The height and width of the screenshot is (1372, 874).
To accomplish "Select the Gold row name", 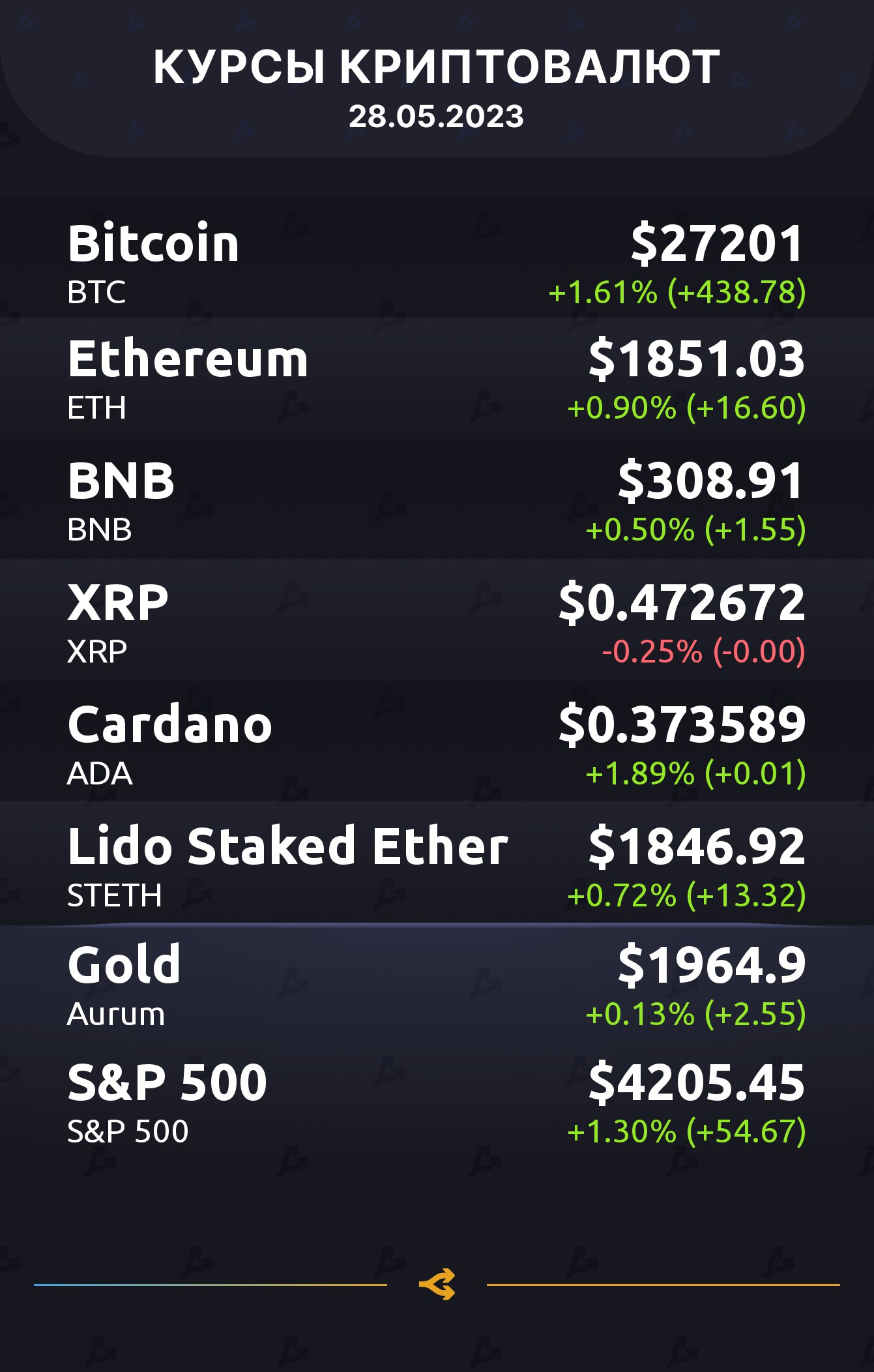I will click(x=124, y=964).
